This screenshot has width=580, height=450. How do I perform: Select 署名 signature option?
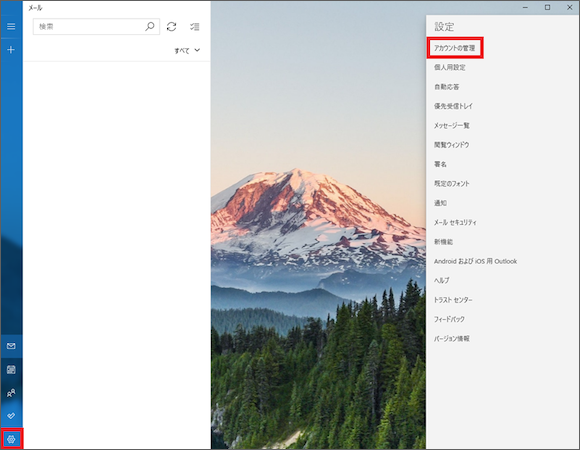(440, 164)
